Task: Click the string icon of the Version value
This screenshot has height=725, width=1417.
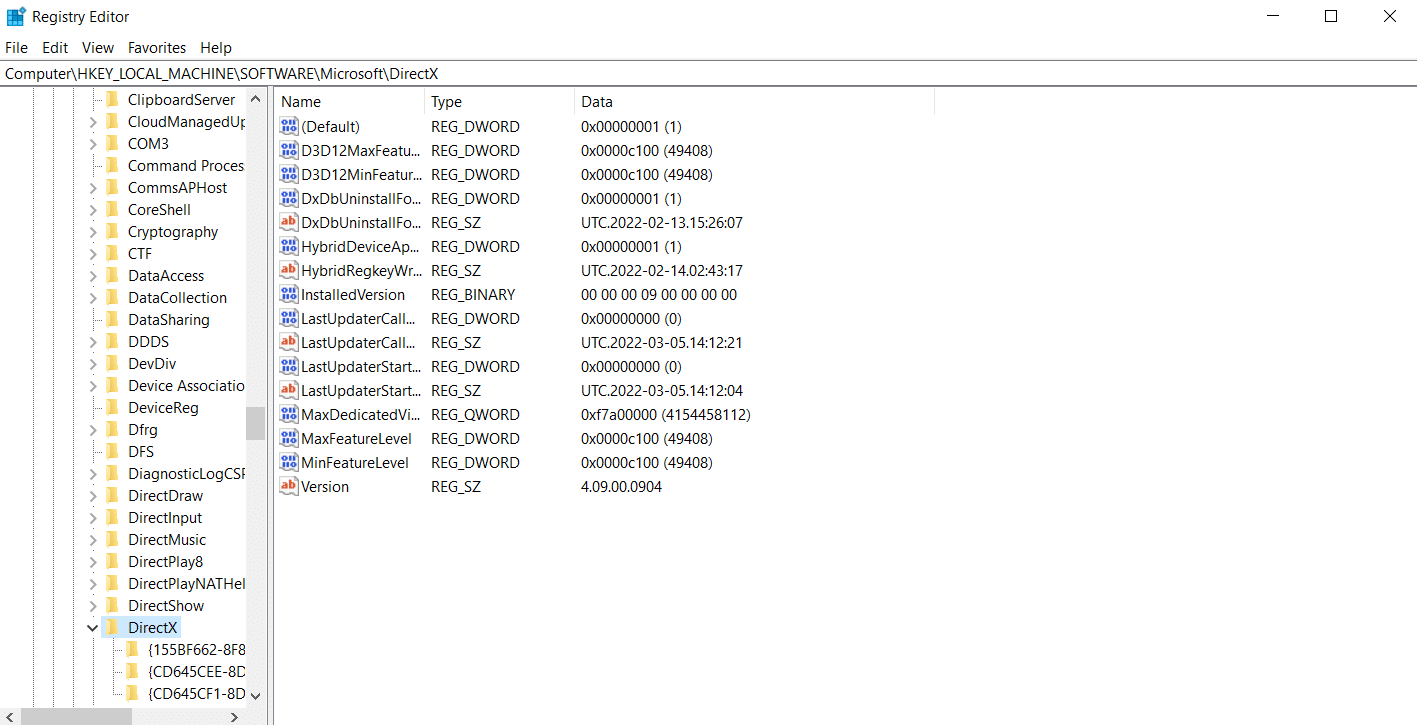Action: click(289, 487)
